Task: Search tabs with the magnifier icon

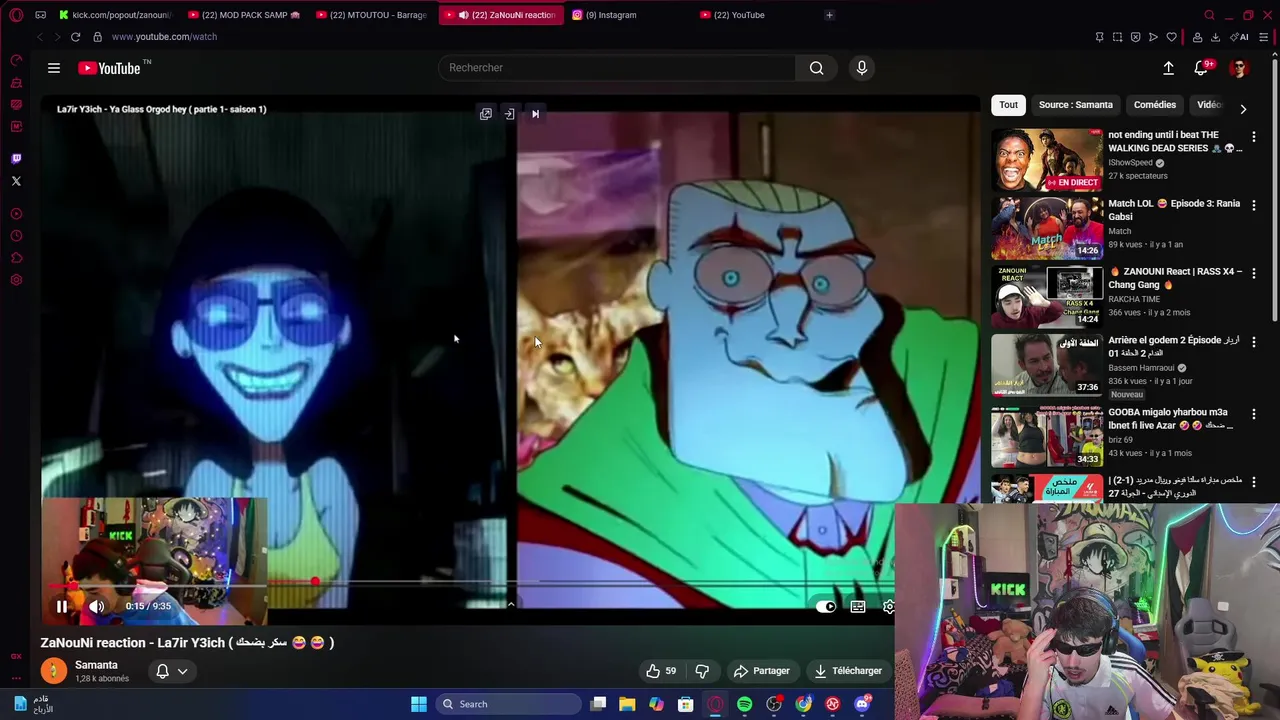Action: pos(1209,15)
